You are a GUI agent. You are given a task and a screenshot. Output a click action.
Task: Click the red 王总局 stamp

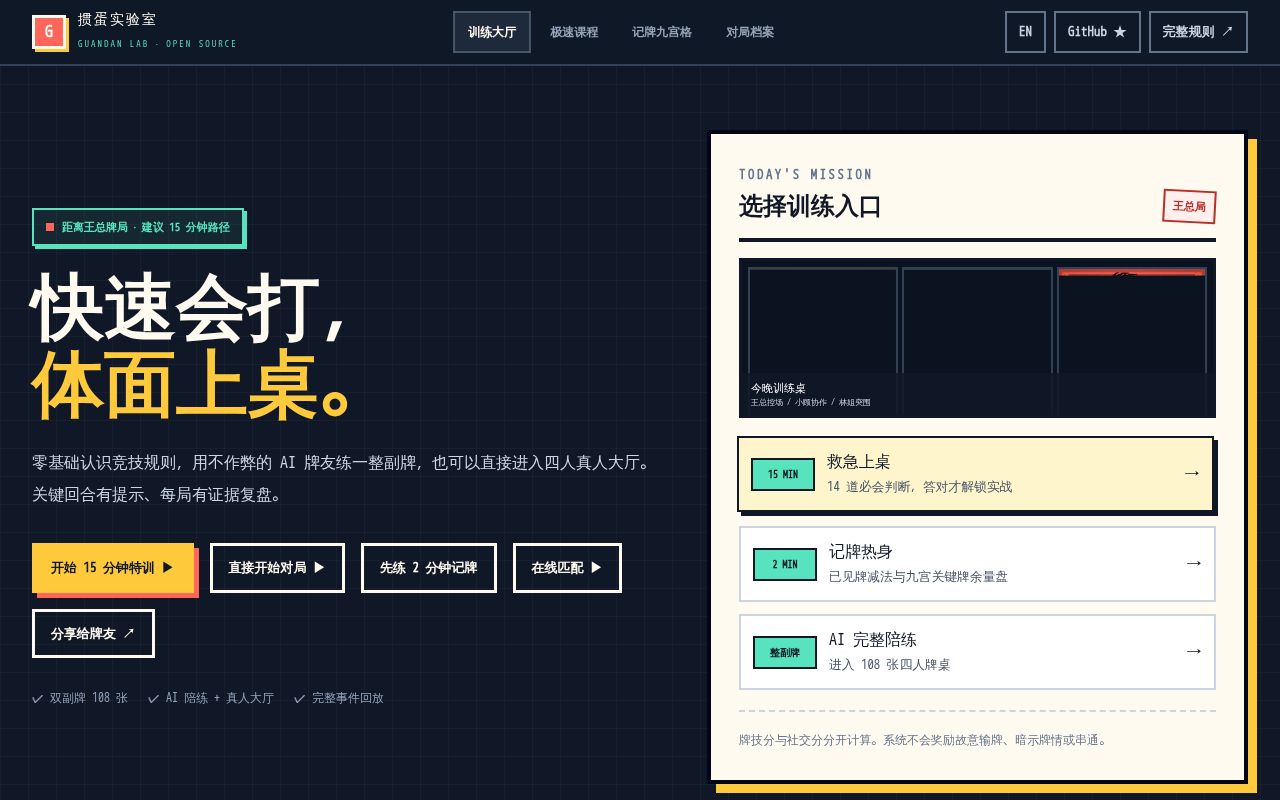(x=1189, y=206)
